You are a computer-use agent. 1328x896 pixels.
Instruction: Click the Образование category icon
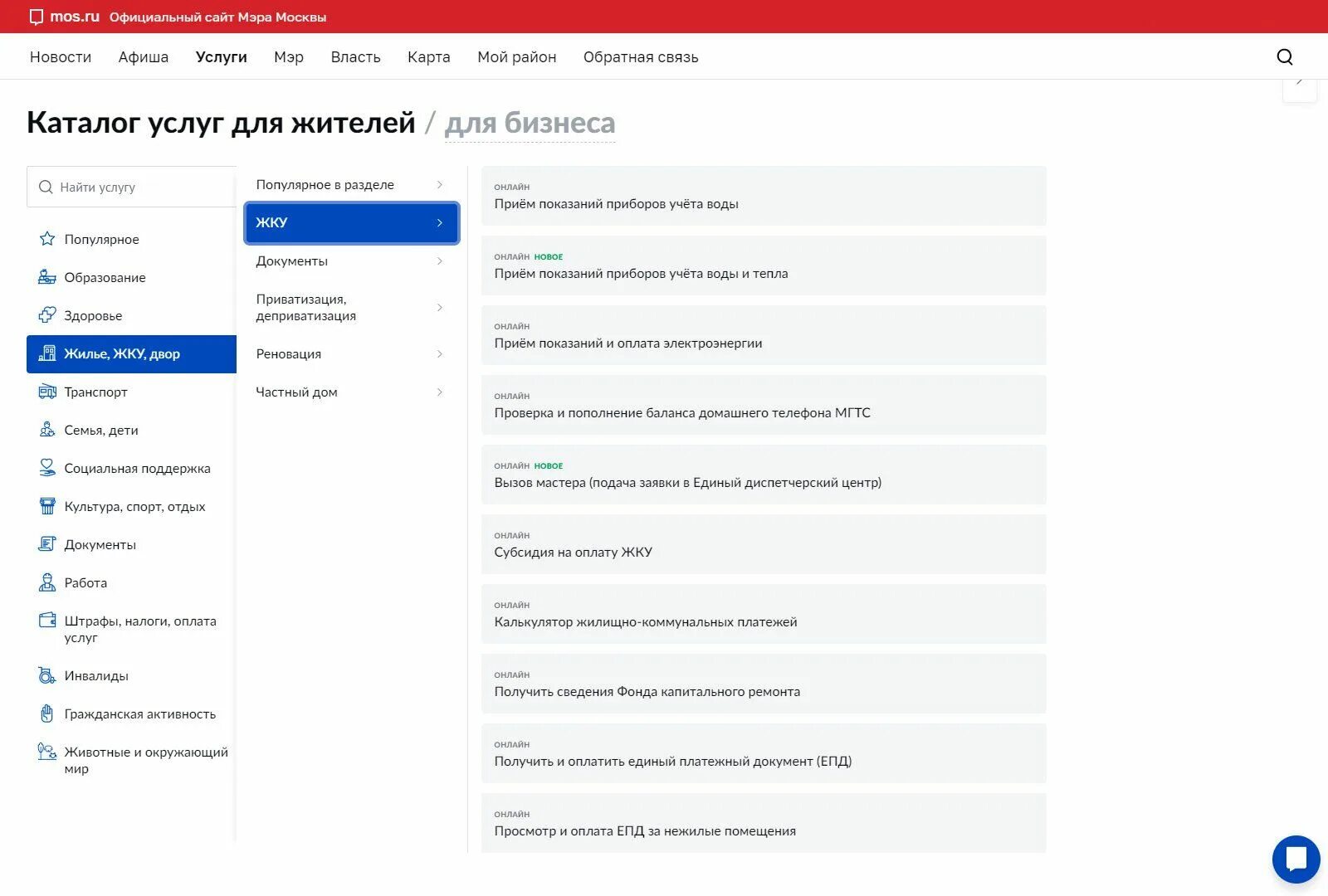[x=47, y=277]
